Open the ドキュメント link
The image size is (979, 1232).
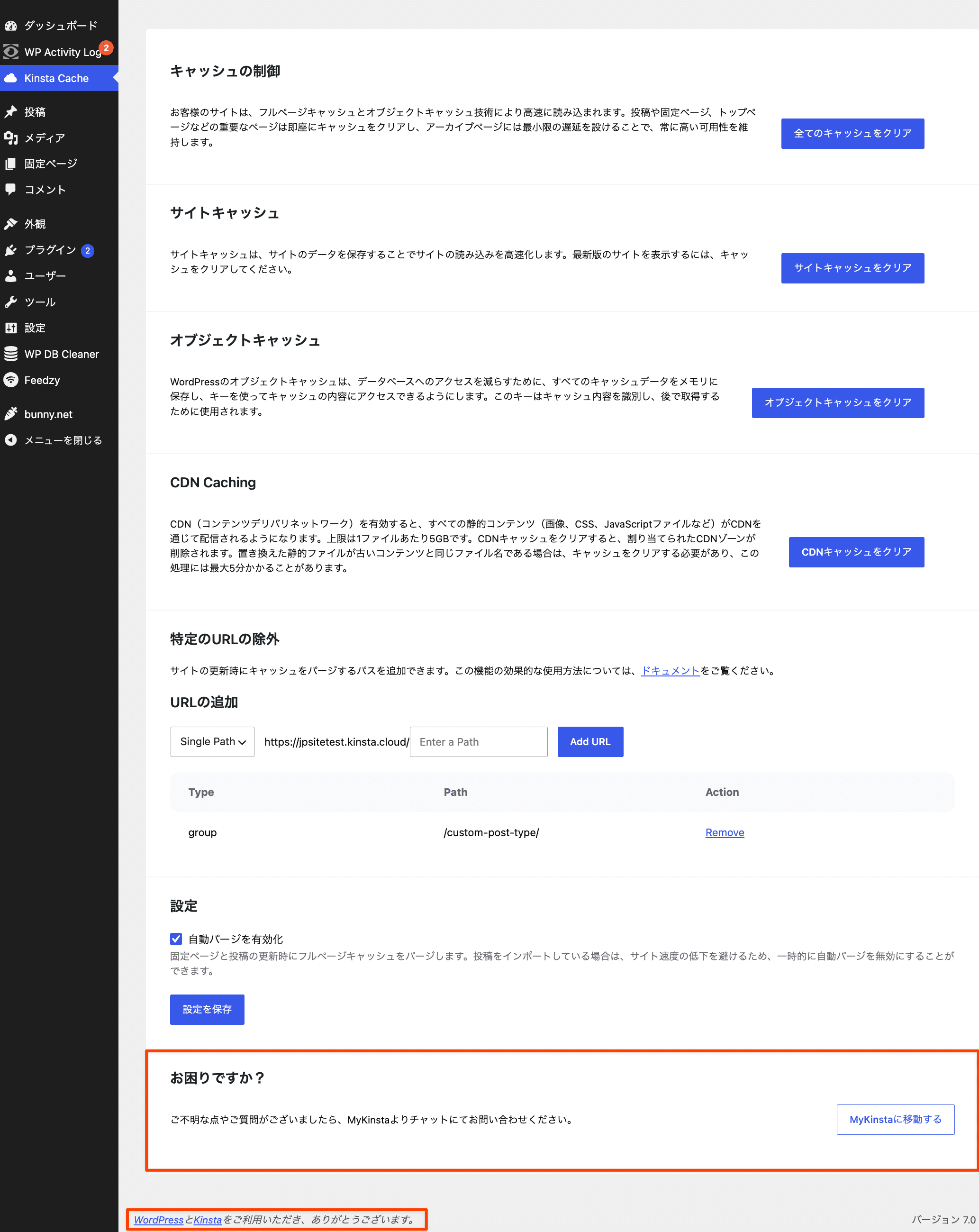[x=671, y=671]
